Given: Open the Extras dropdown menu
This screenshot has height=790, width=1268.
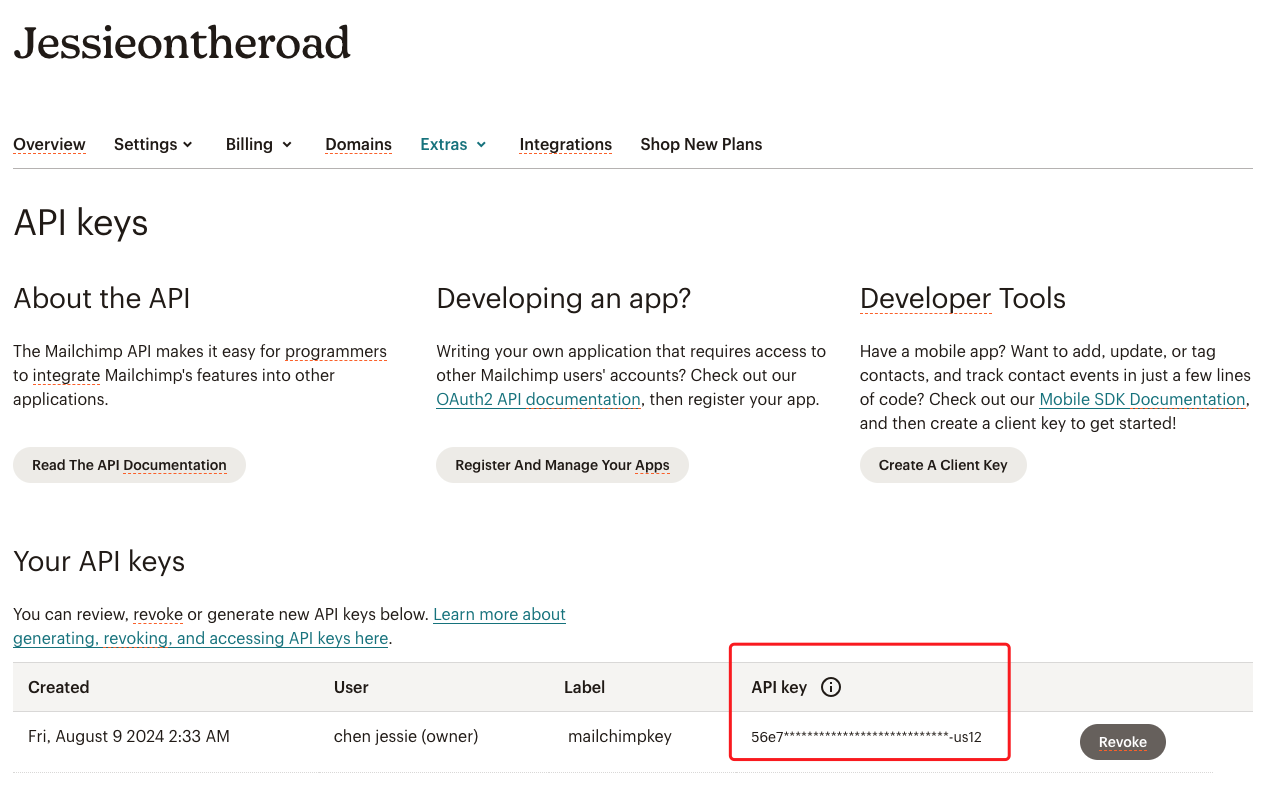Looking at the screenshot, I should 453,144.
